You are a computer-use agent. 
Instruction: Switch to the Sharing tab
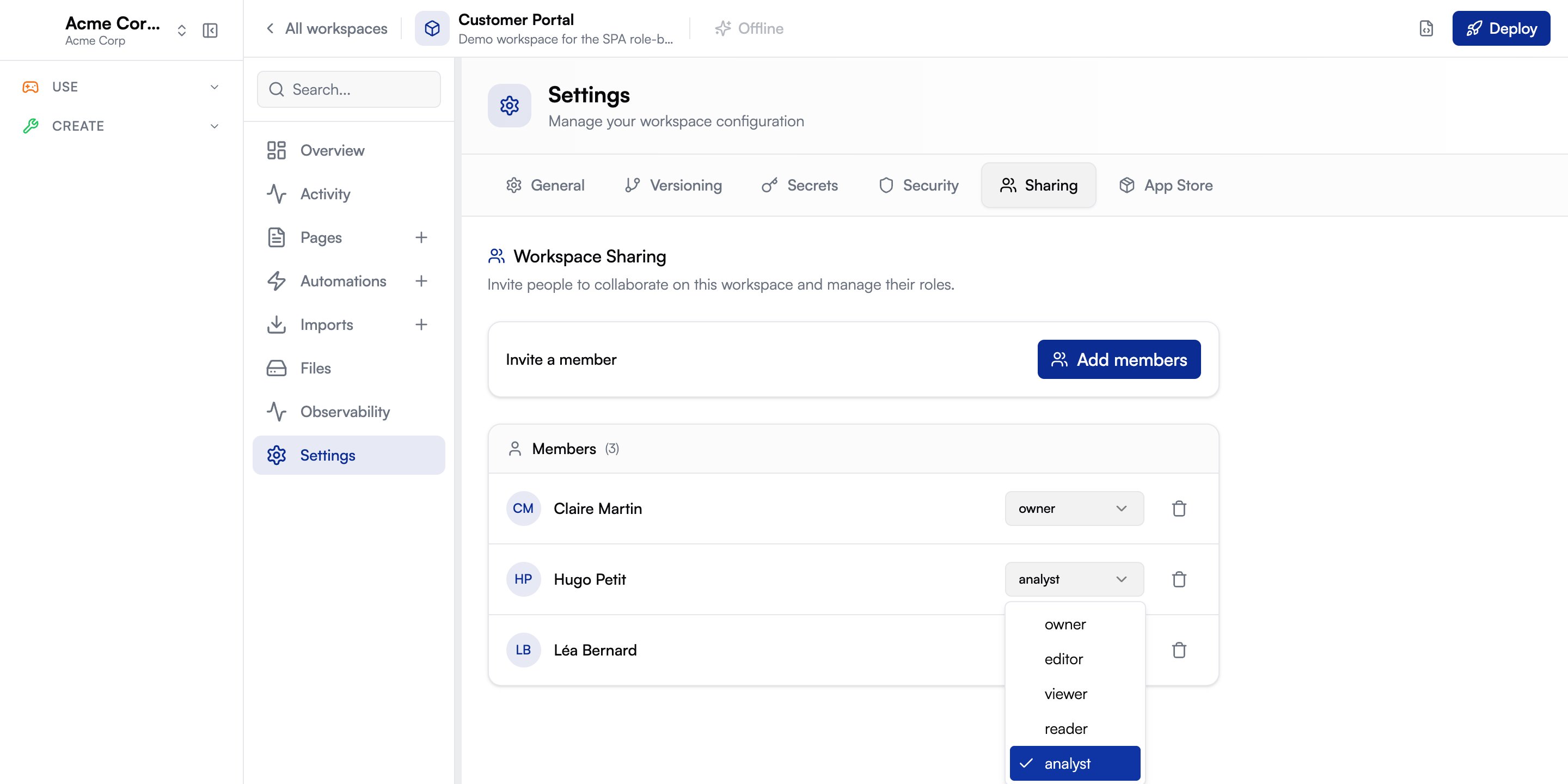pos(1038,185)
